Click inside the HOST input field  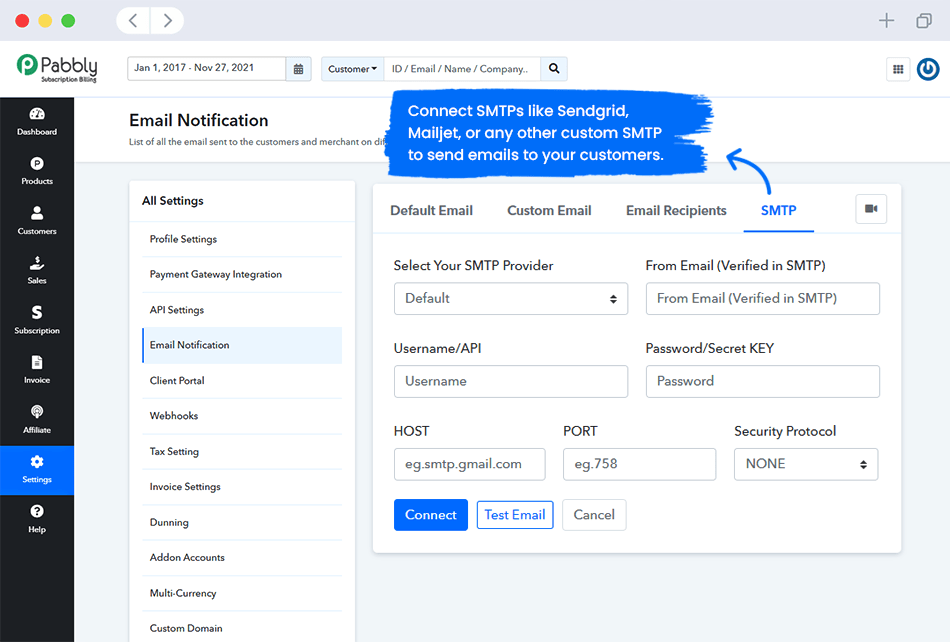(x=469, y=464)
